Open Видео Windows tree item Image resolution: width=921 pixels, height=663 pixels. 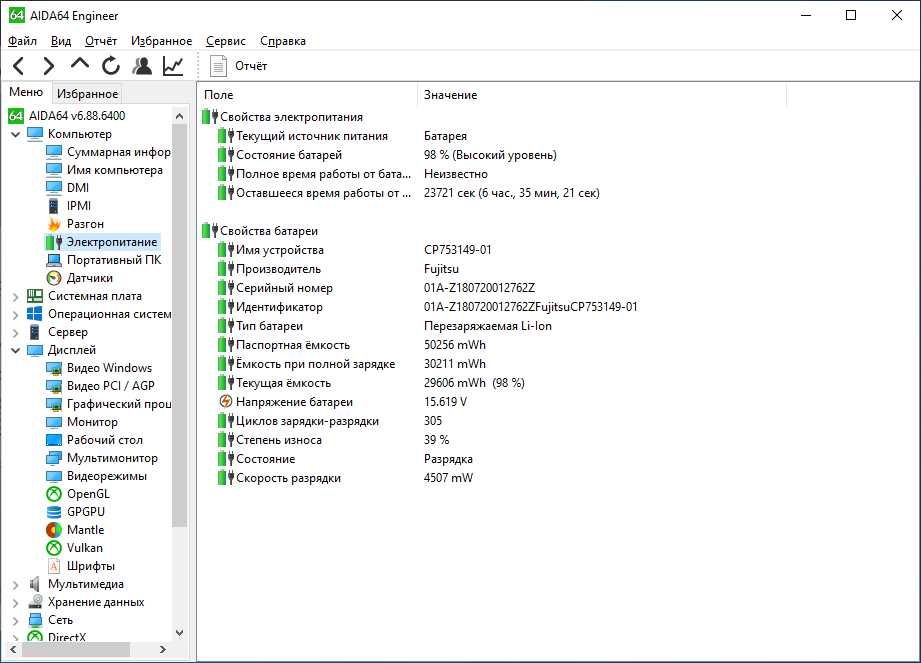pos(99,368)
